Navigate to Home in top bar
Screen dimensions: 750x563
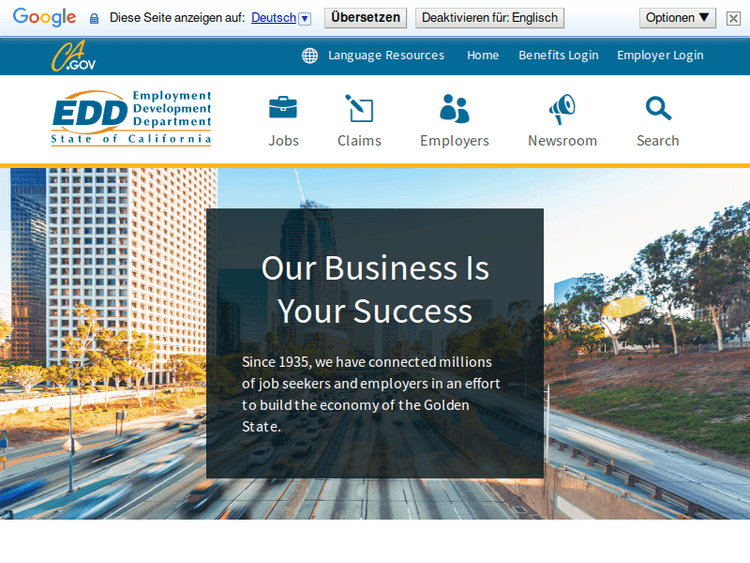(483, 55)
